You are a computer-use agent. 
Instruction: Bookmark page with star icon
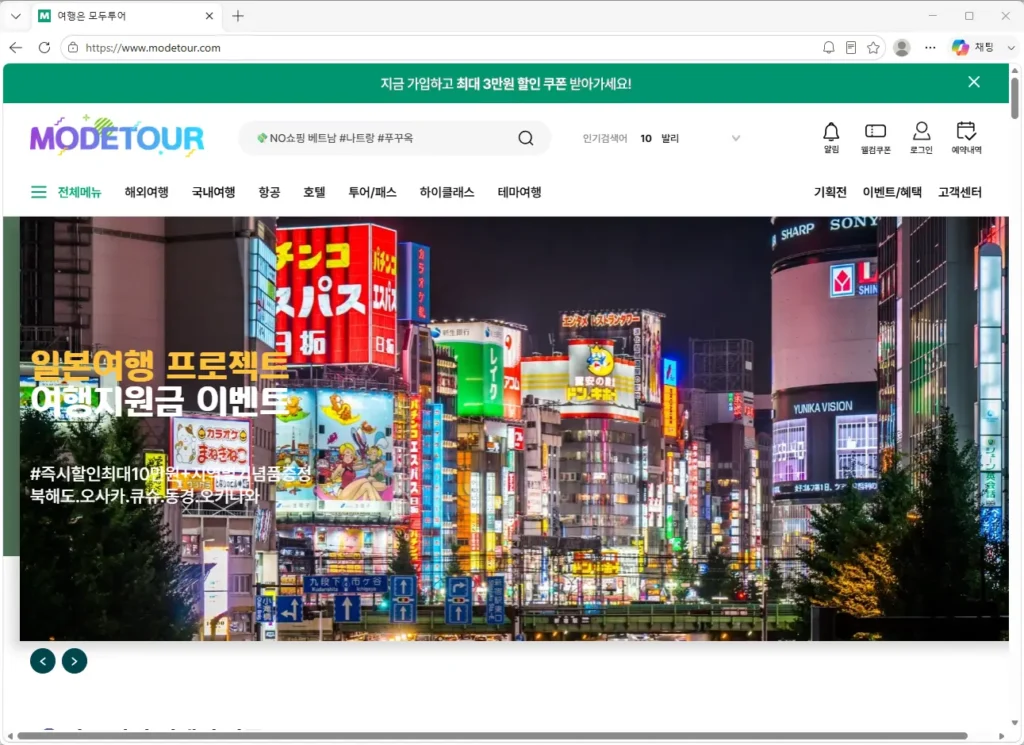point(873,48)
